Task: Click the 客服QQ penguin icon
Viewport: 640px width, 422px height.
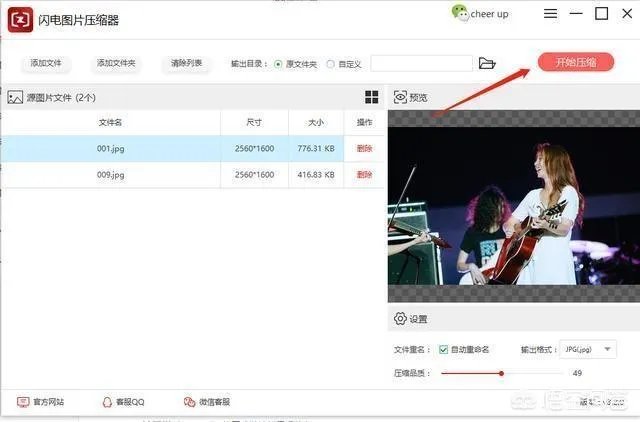Action: coord(107,402)
